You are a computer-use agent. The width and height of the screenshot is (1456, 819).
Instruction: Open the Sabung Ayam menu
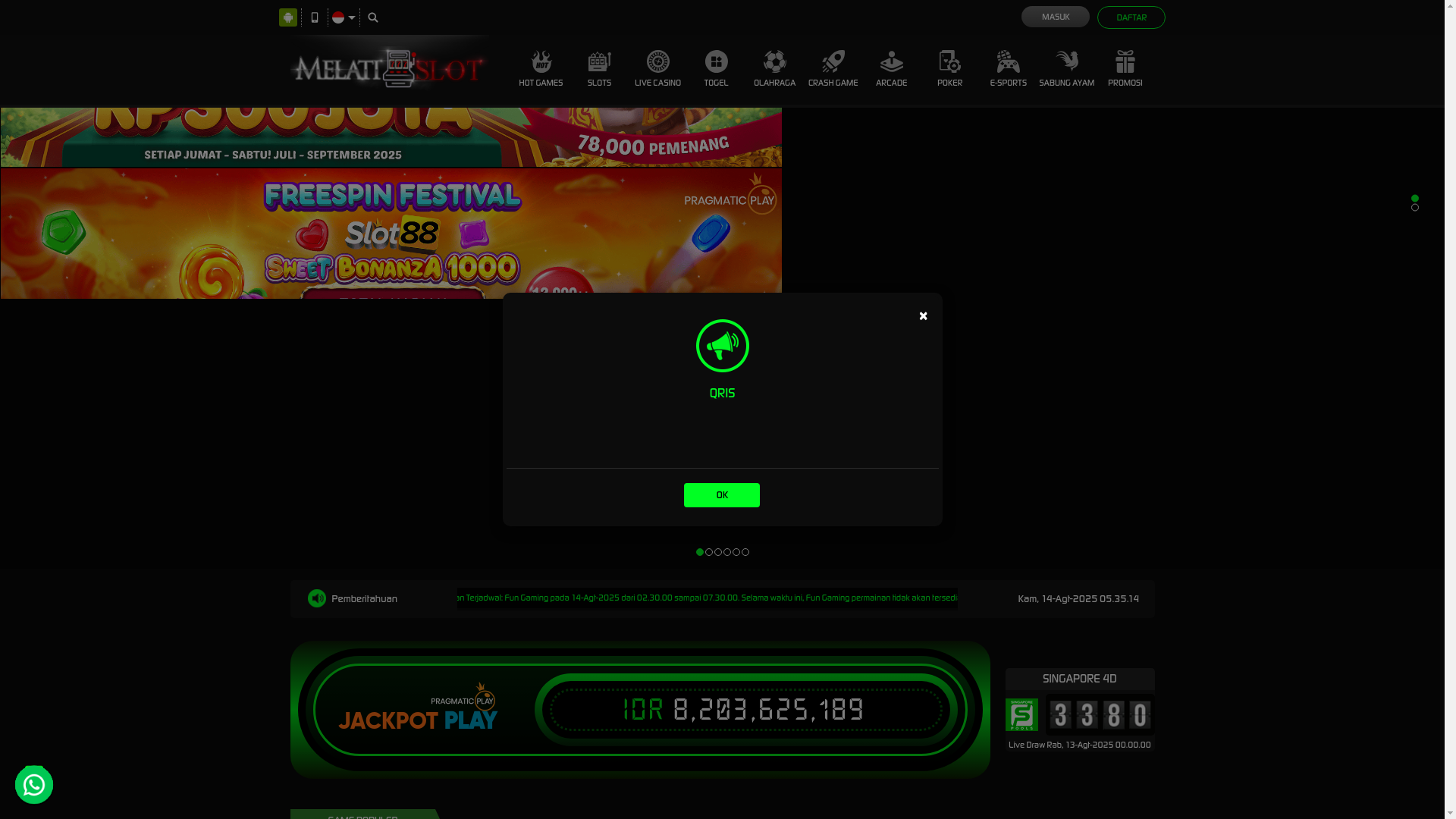(1066, 69)
